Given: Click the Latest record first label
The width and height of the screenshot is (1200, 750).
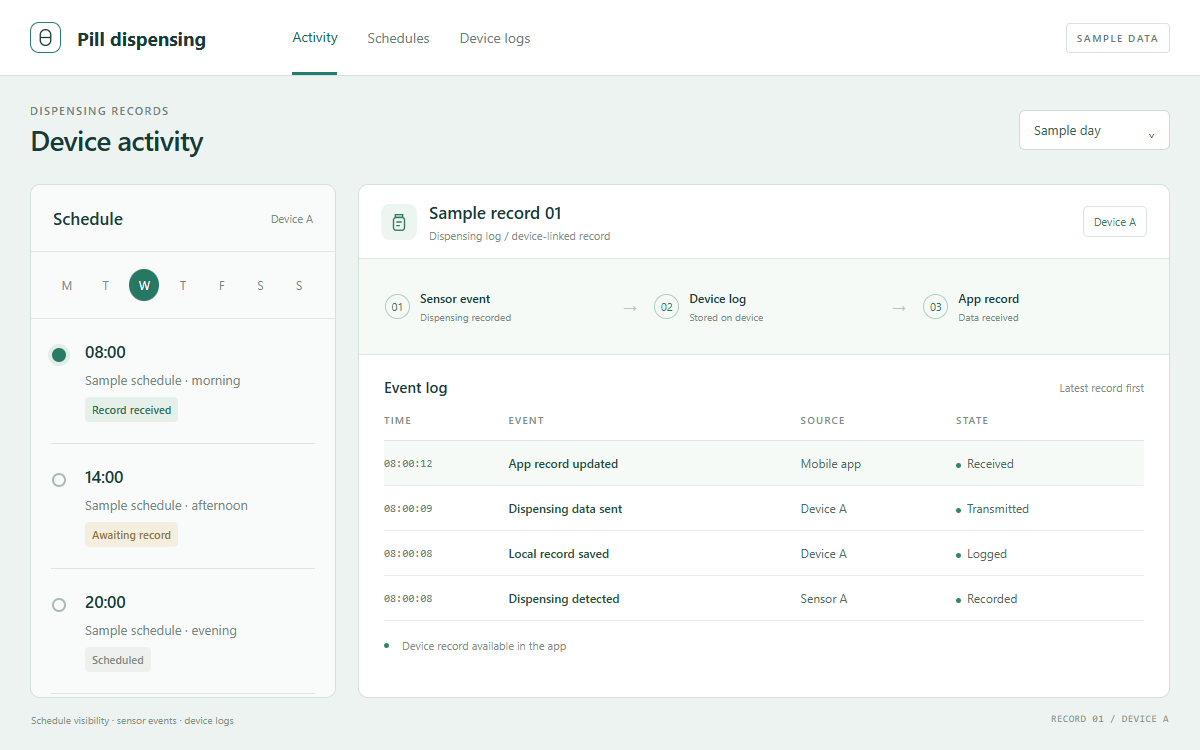Looking at the screenshot, I should tap(1101, 388).
